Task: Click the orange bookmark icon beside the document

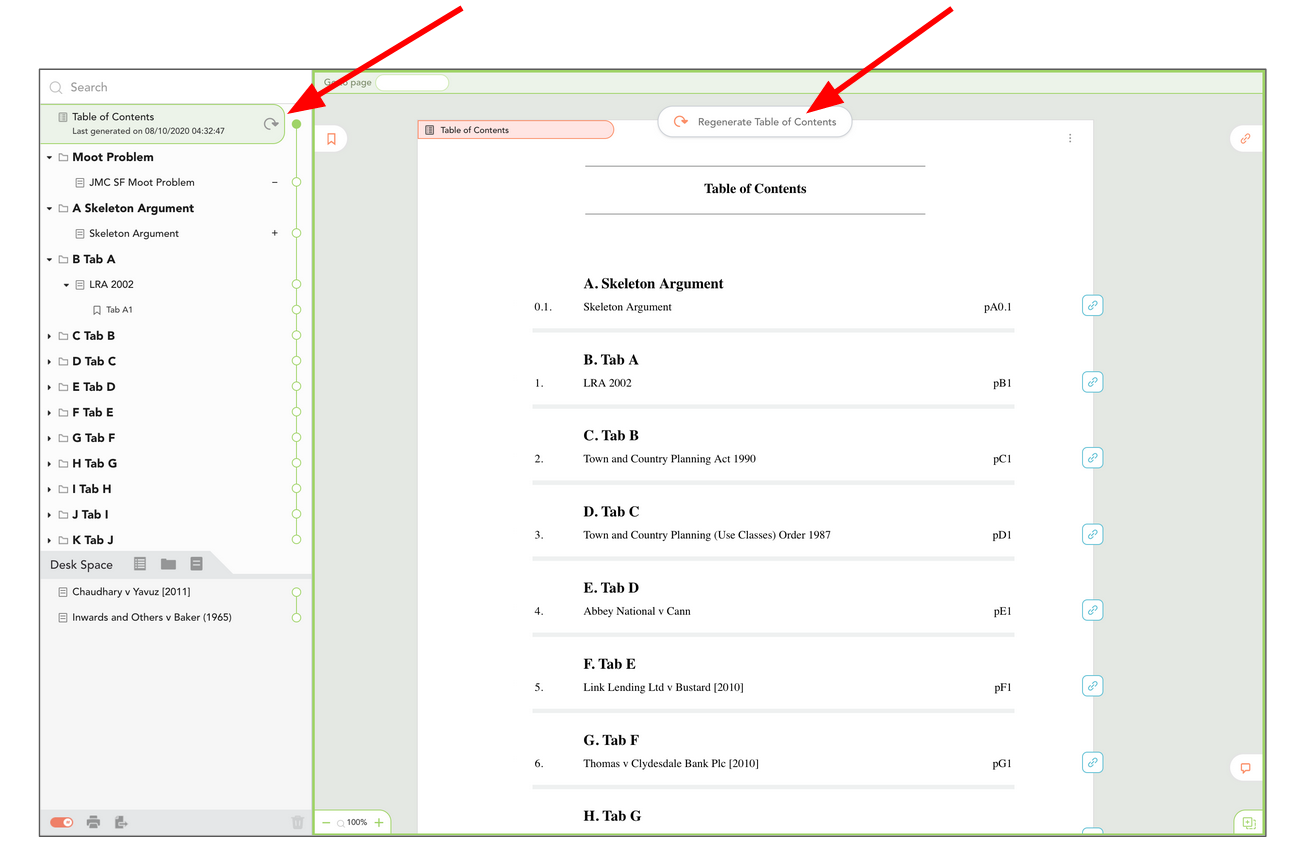Action: click(x=331, y=139)
